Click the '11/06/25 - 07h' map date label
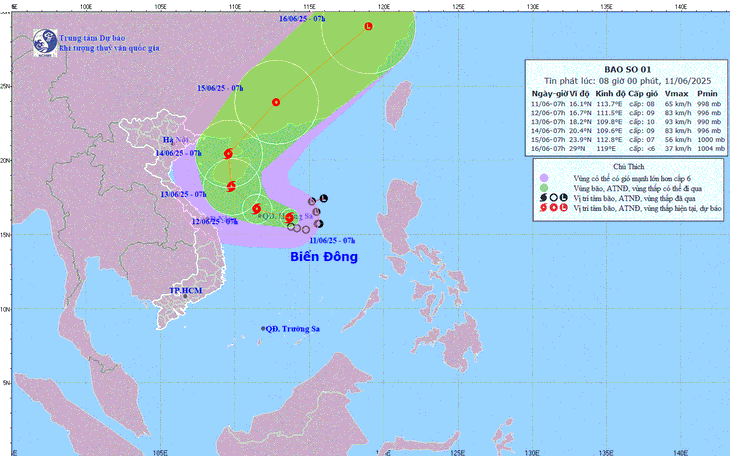Screen dimensions: 730x456 tap(332, 240)
